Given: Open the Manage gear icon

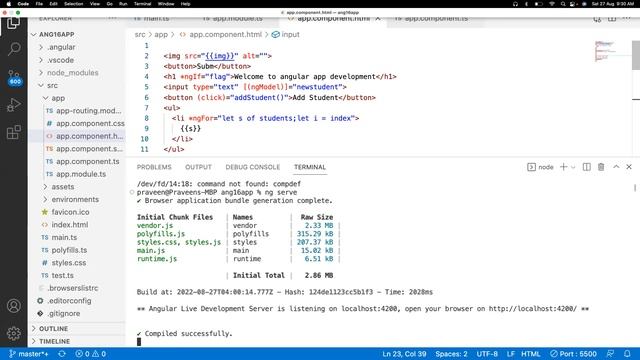Looking at the screenshot, I should pos(13,333).
